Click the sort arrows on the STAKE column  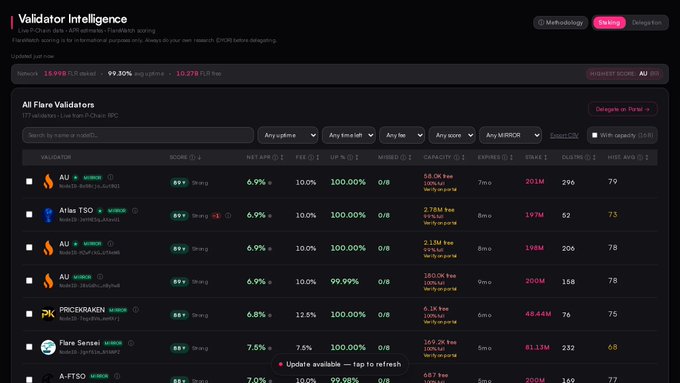(x=546, y=157)
